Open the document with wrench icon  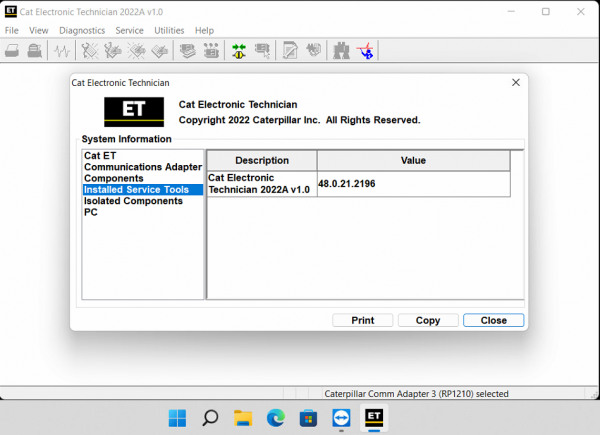click(290, 51)
